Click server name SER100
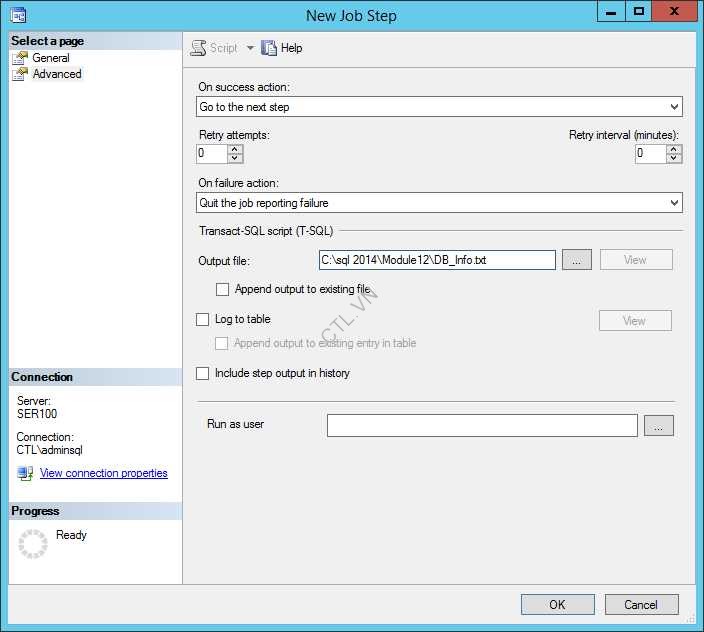704x632 pixels. 37,414
